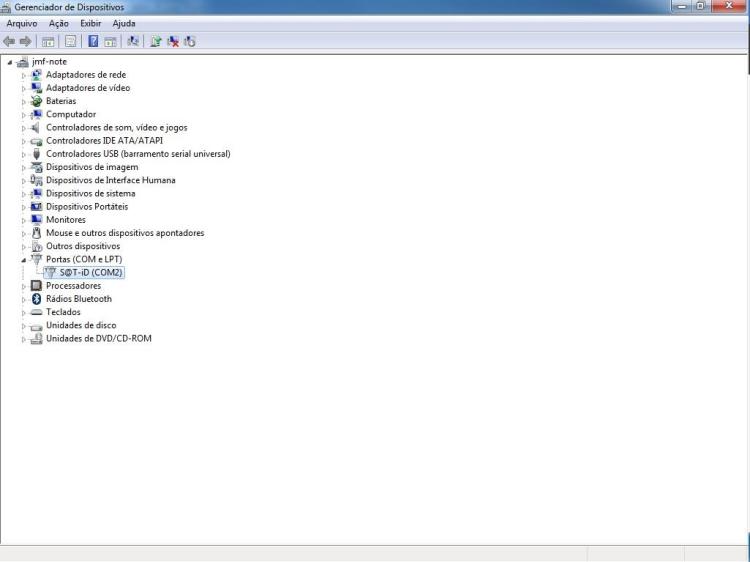This screenshot has height=562, width=750.
Task: Select Dispositivos Portáteis entry
Action: coord(87,207)
